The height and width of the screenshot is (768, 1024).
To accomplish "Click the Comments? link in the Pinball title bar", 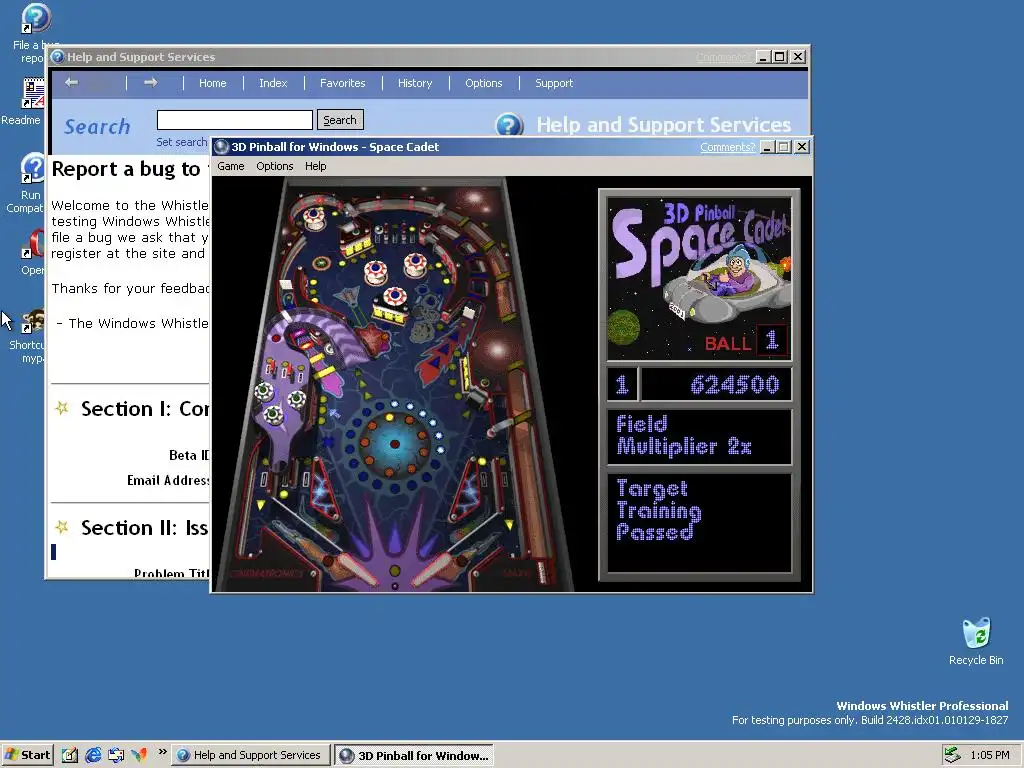I will click(x=727, y=147).
